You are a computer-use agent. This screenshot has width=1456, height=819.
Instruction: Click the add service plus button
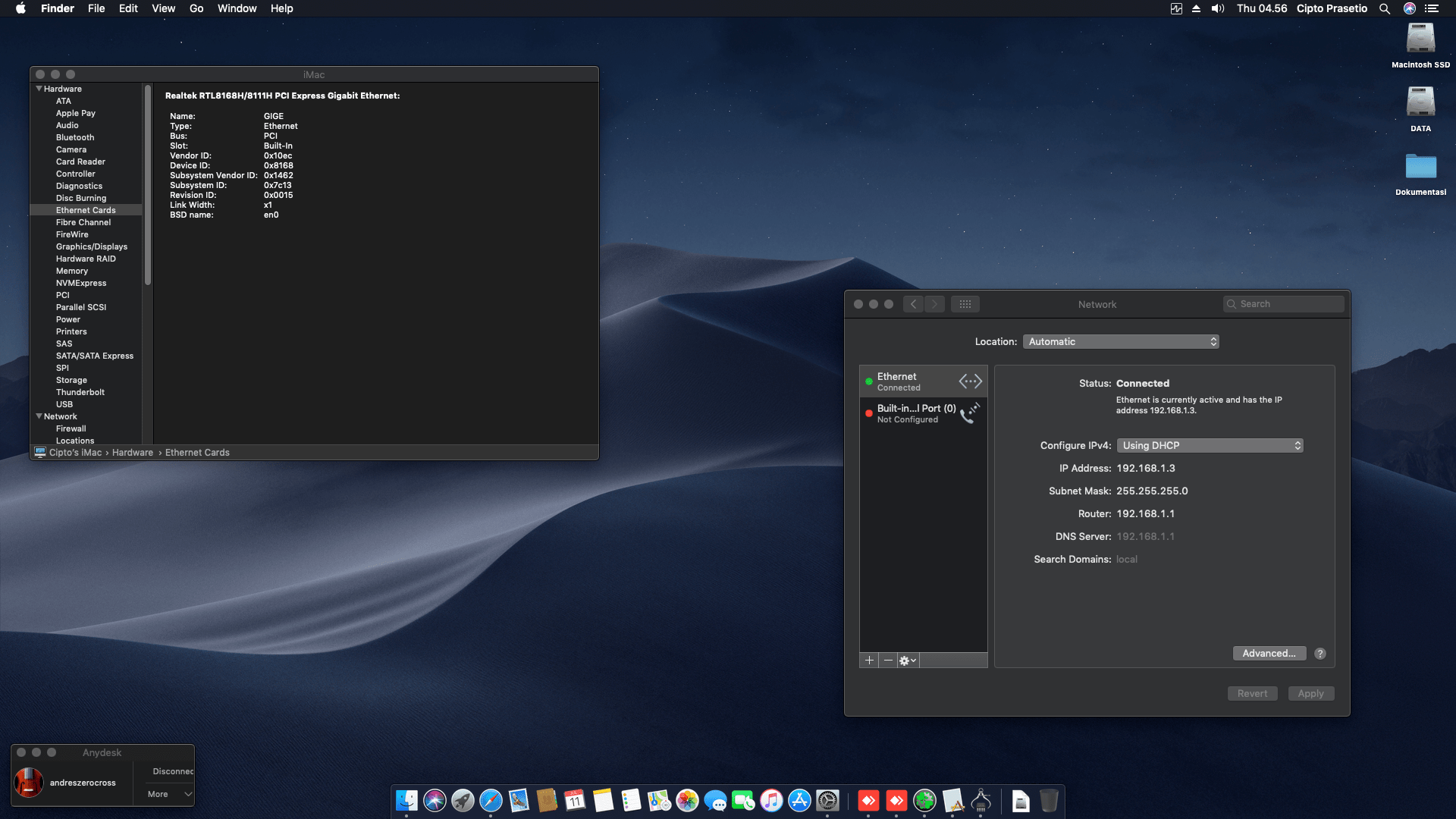tap(869, 661)
